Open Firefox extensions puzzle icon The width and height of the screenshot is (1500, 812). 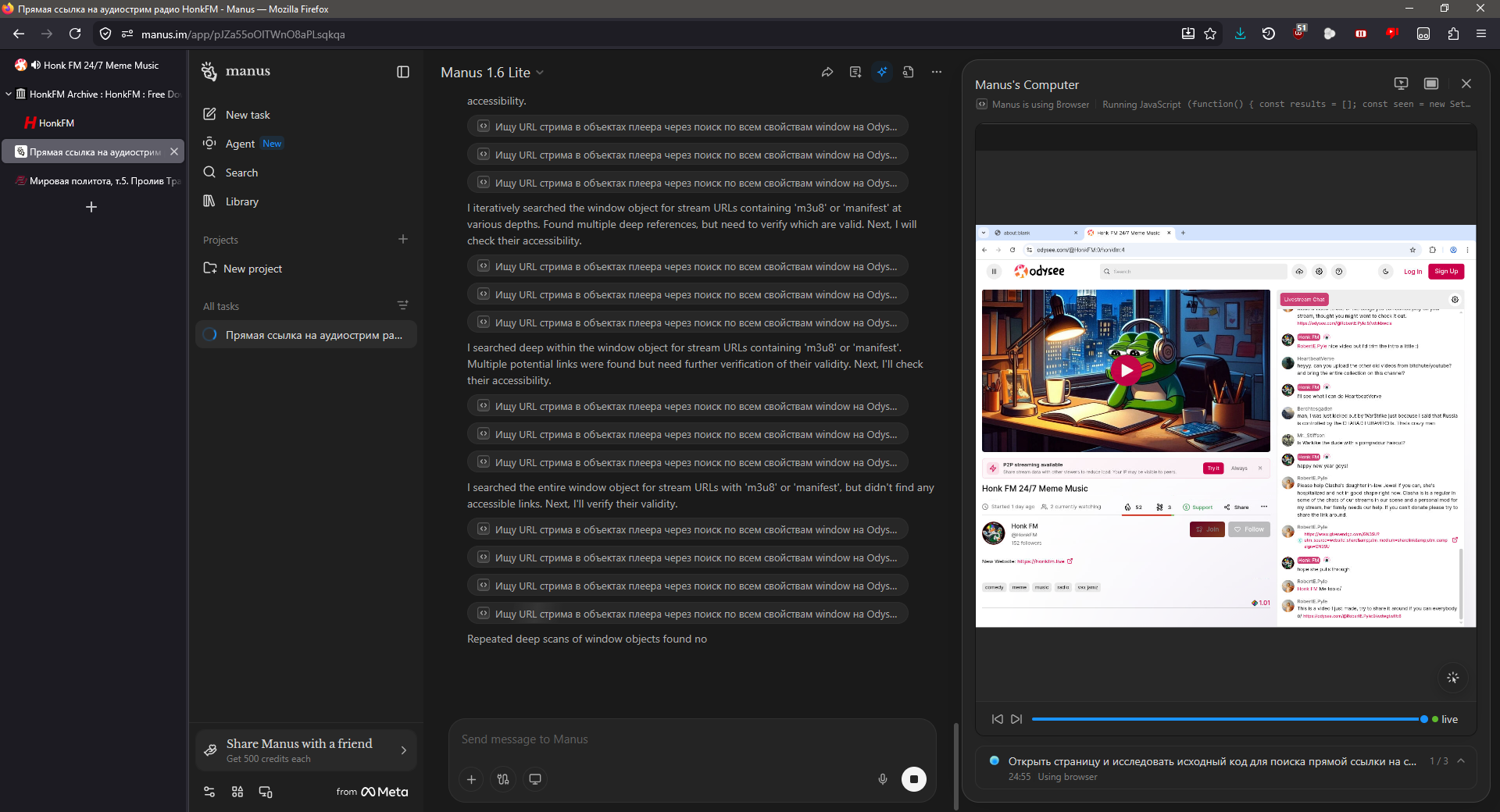tap(1453, 34)
